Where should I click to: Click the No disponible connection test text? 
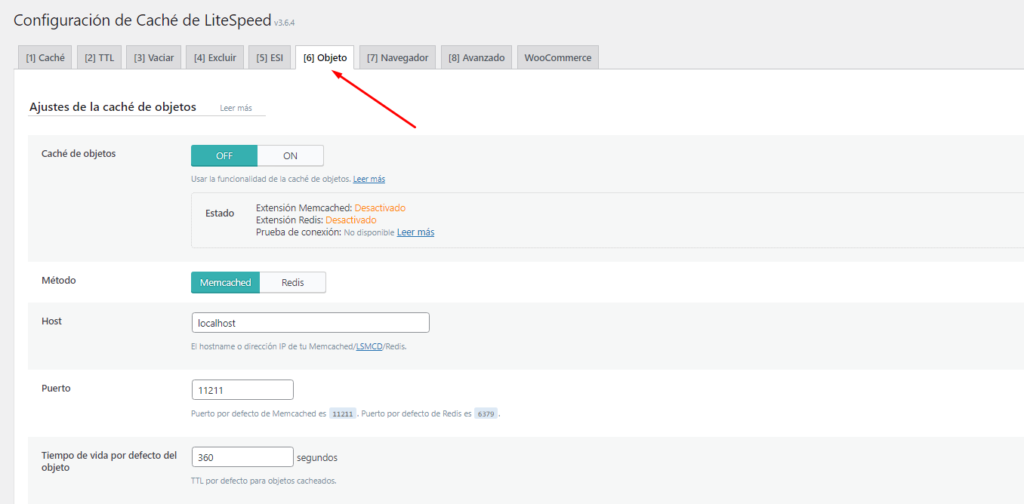click(369, 232)
